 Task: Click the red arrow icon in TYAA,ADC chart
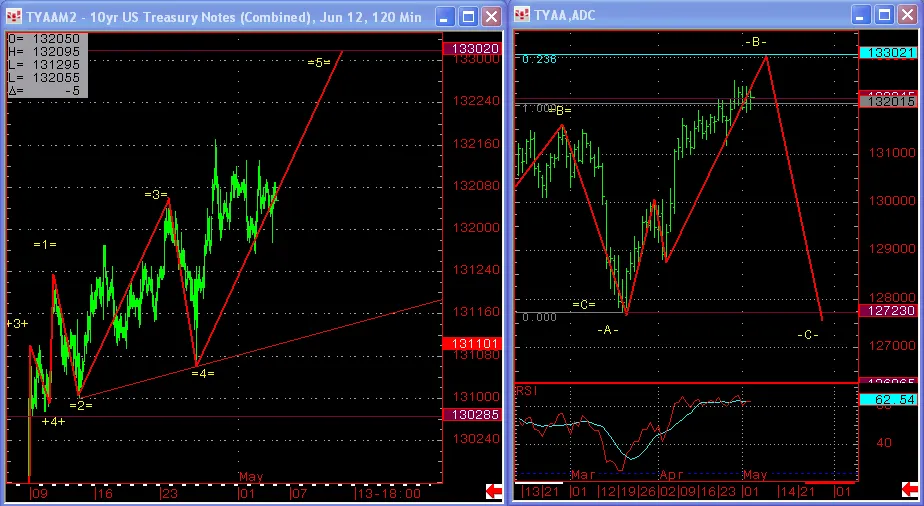(909, 490)
